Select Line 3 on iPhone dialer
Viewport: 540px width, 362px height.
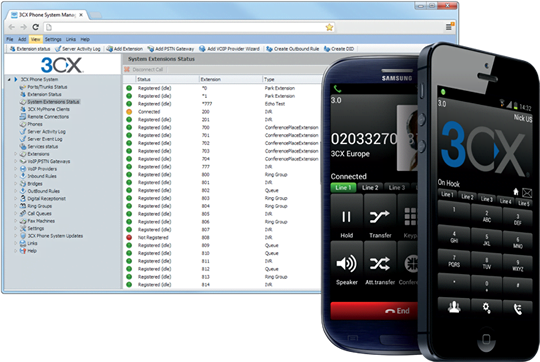pos(486,199)
